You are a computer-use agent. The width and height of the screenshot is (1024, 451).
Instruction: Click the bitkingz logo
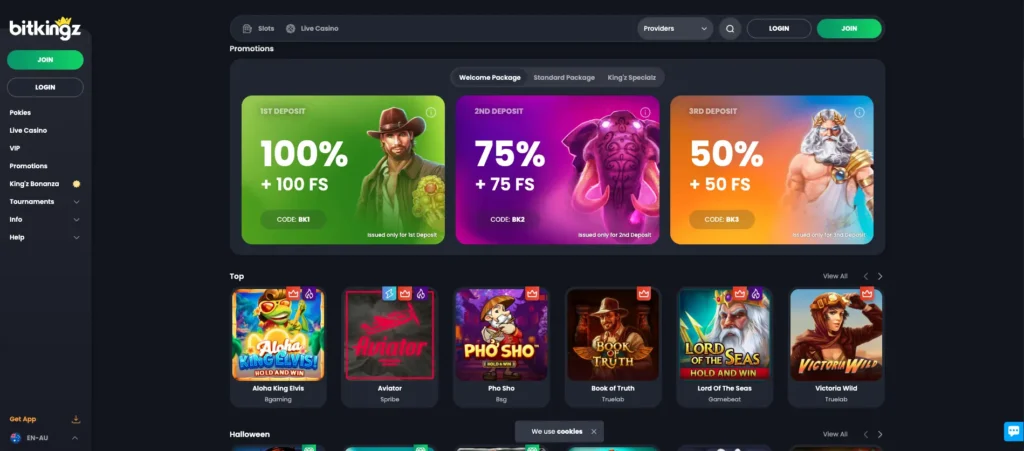click(x=44, y=28)
